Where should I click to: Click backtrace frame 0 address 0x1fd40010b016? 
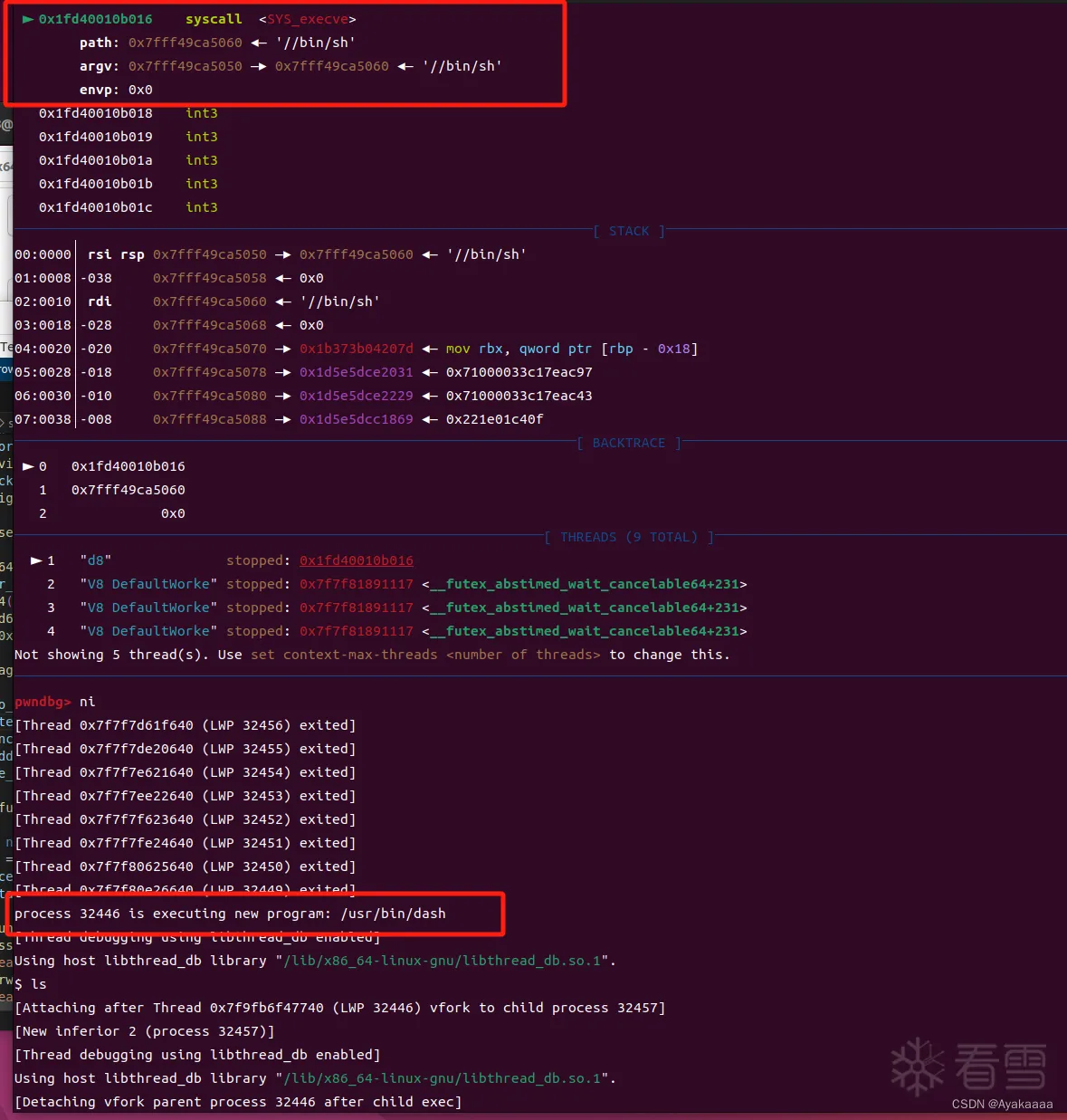129,466
